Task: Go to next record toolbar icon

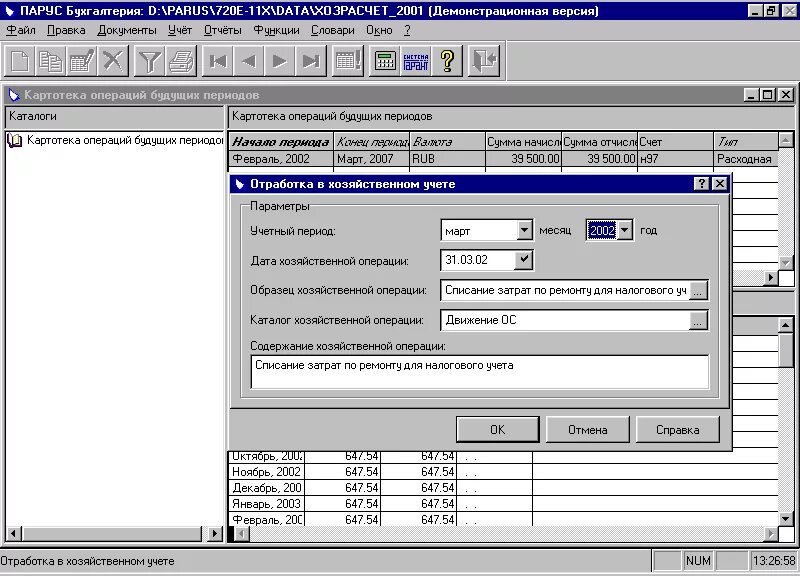Action: click(x=280, y=61)
